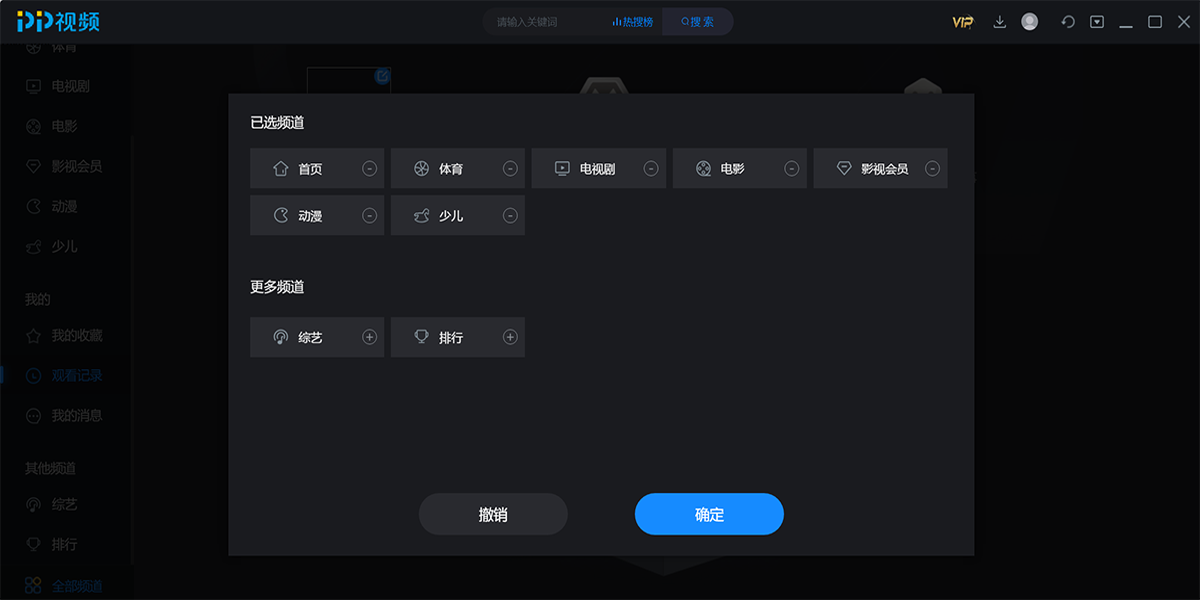1200x600 pixels.
Task: Remove 影视会员 channel with minus button
Action: coord(932,169)
